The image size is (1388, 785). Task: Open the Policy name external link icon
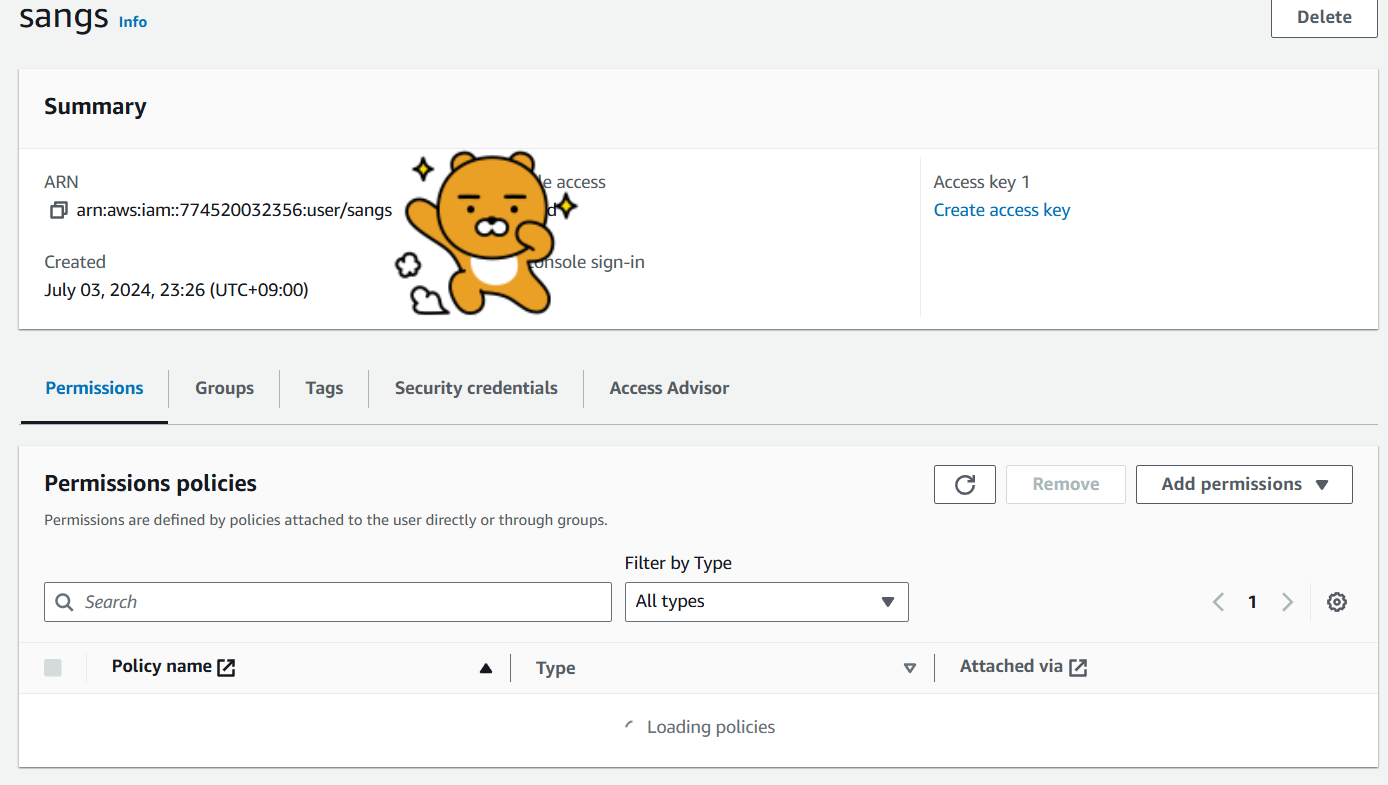[227, 667]
